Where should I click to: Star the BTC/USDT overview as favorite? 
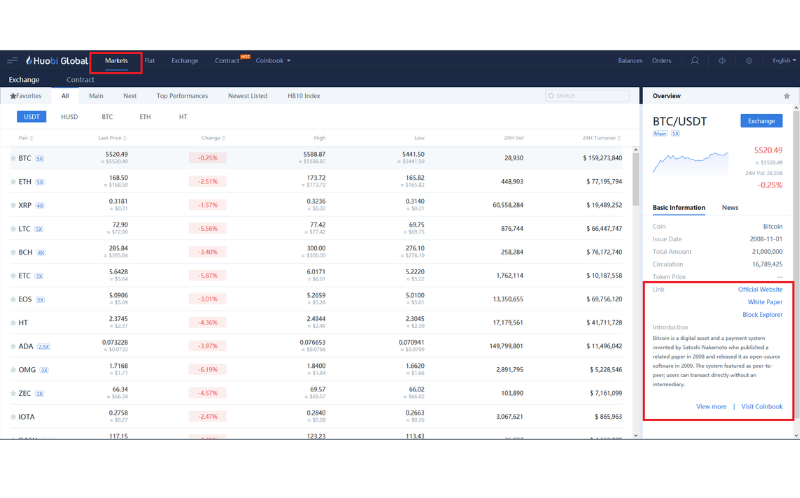click(787, 96)
